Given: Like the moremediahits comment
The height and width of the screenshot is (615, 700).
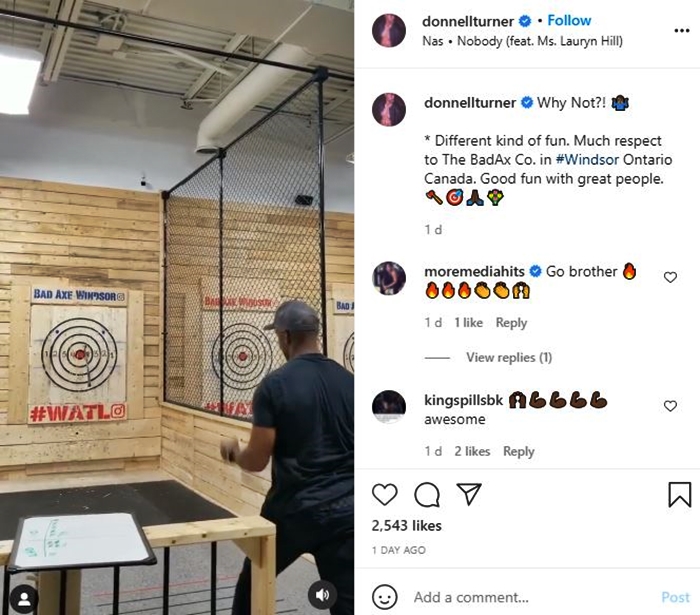Looking at the screenshot, I should pyautogui.click(x=670, y=277).
